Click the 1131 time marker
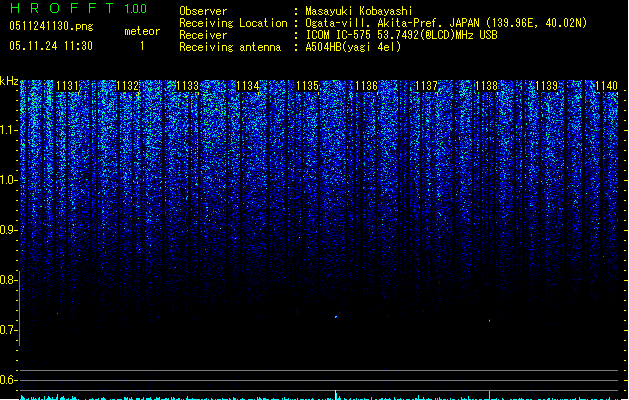 67,86
